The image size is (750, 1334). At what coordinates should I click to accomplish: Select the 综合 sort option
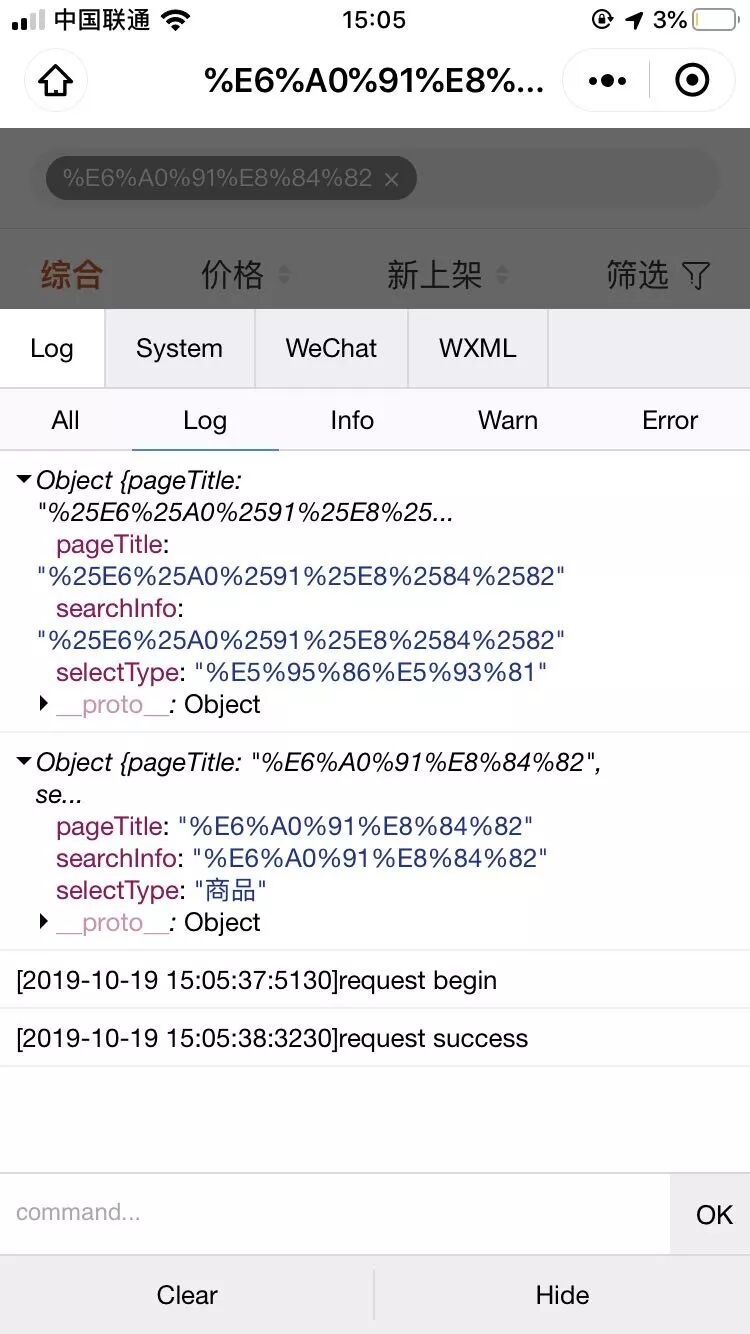point(71,275)
